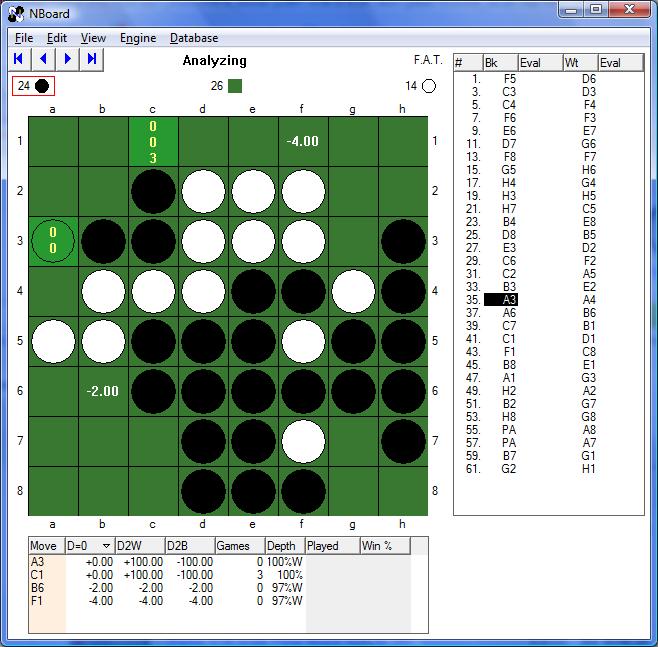Place disc on square b6 showing -2.00
The height and width of the screenshot is (647, 658).
(103, 391)
